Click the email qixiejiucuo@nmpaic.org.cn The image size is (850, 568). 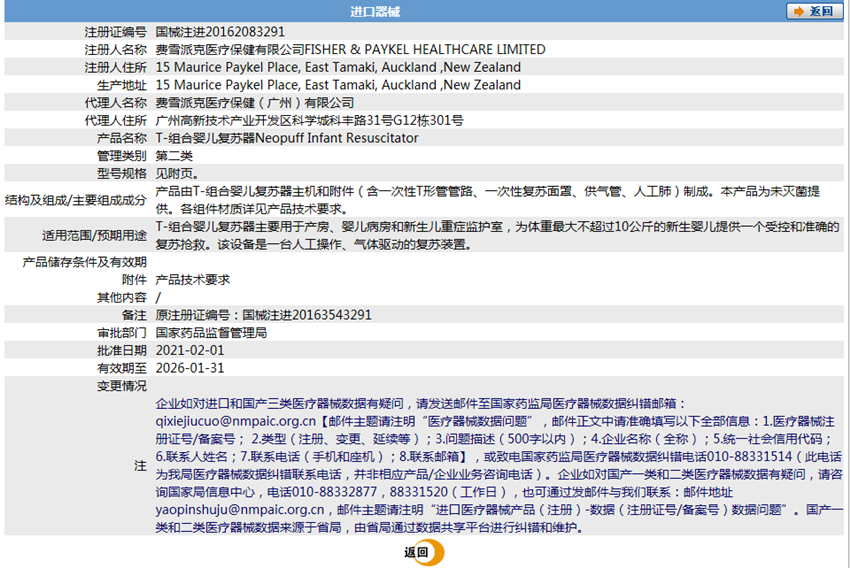pos(235,421)
